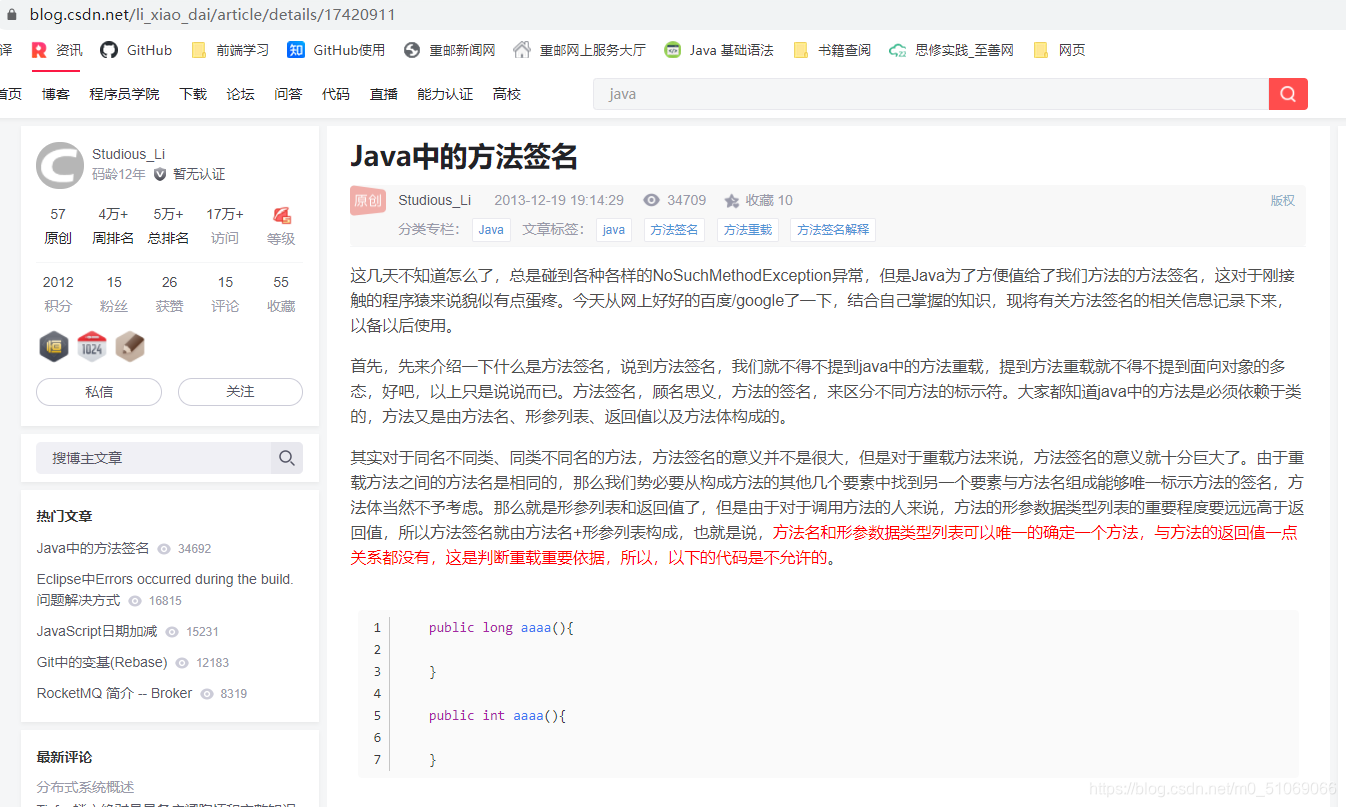Screen dimensions: 1346x807
Task: Click the 周排名 4万+ stat
Action: (113, 226)
